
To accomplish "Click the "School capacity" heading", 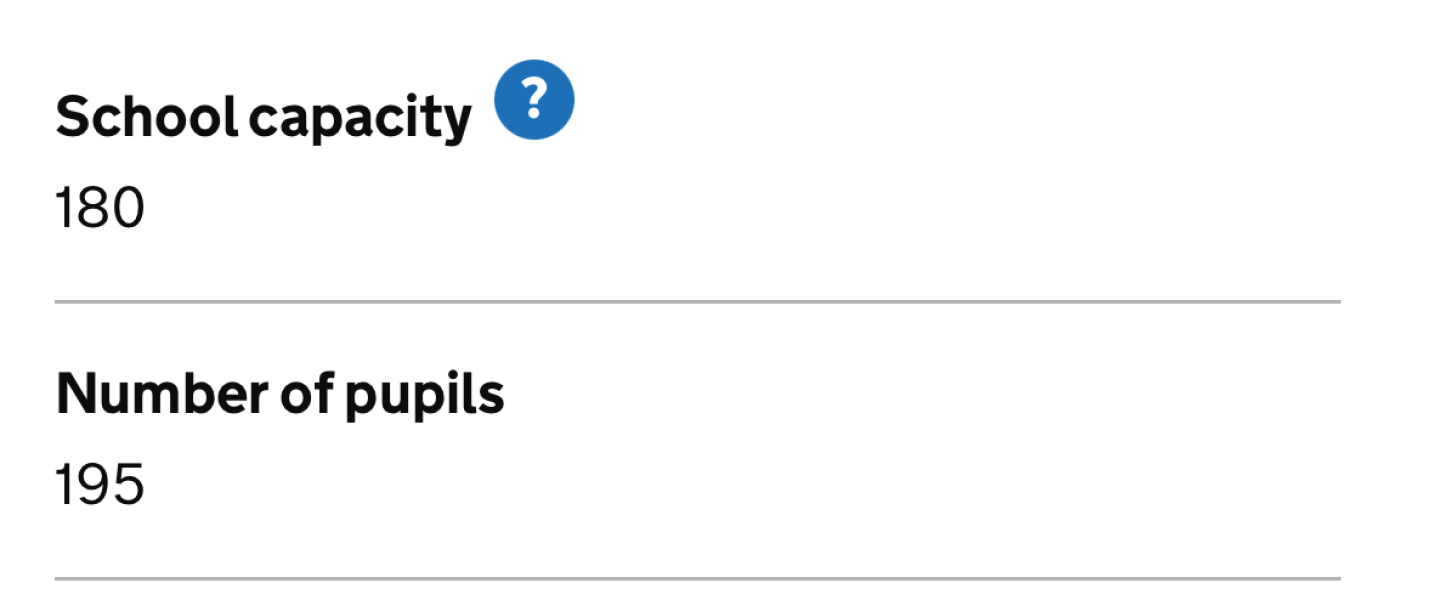I will 263,118.
